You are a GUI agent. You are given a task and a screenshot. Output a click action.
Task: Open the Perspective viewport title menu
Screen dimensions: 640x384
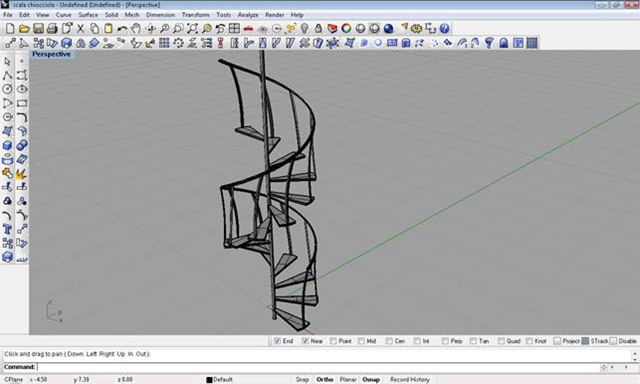51,54
